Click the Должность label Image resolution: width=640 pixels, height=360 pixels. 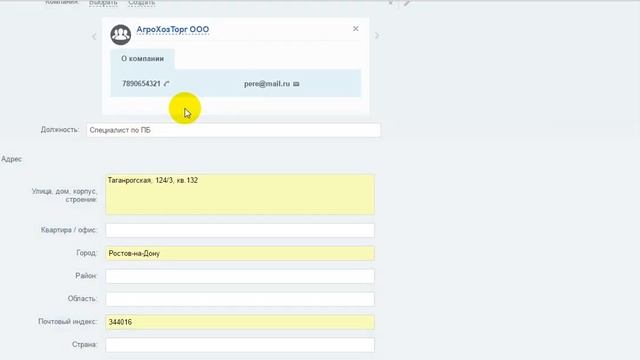60,130
